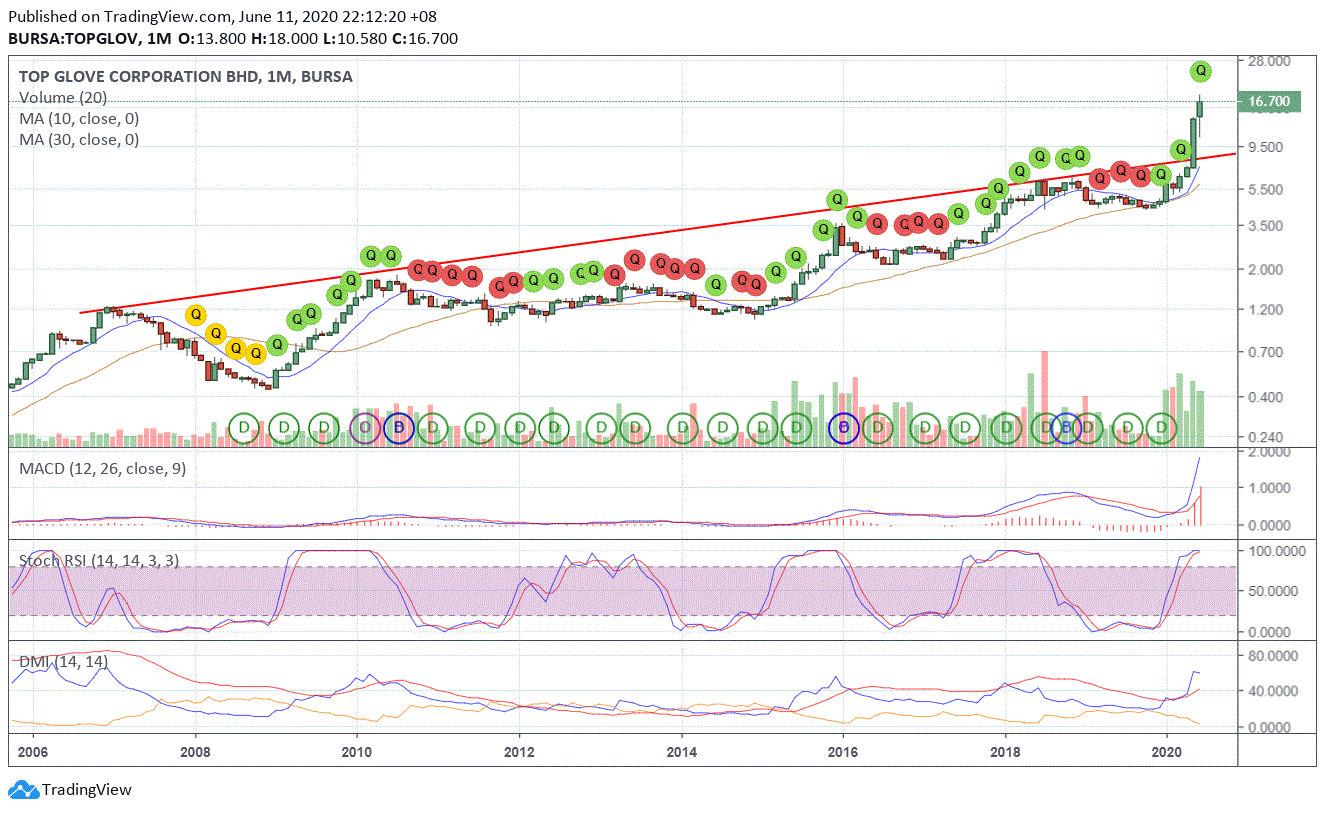1325x813 pixels.
Task: Select the purple O marker near 2010
Action: pyautogui.click(x=365, y=428)
